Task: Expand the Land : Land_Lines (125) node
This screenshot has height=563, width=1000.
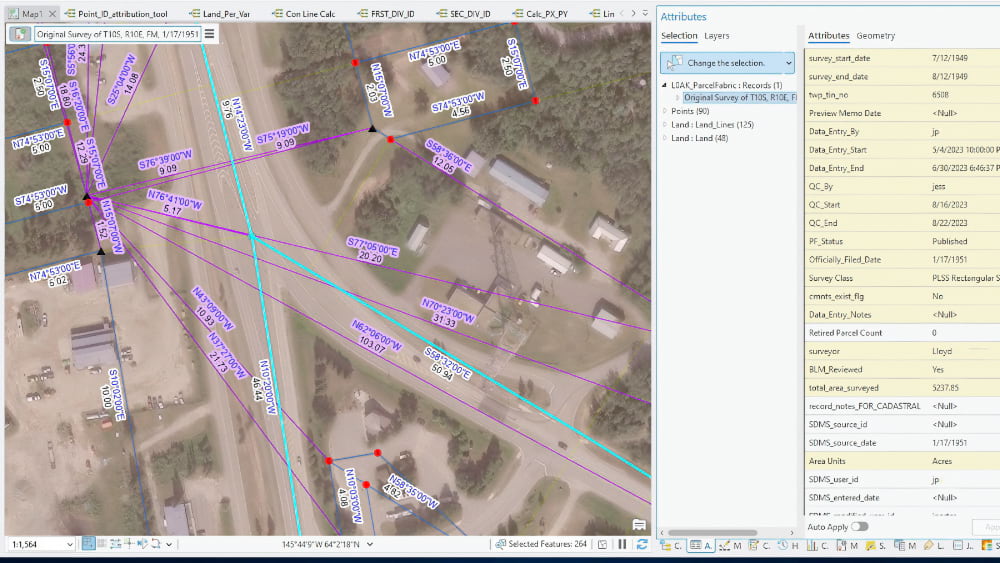Action: click(x=665, y=124)
